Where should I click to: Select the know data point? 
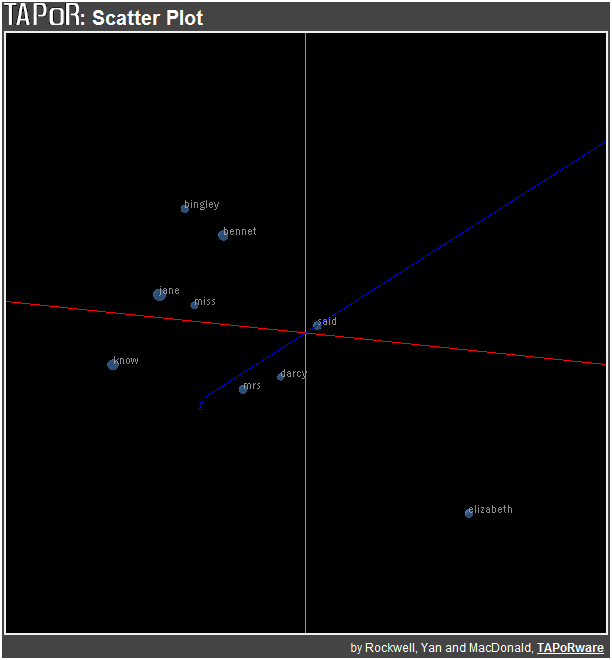pyautogui.click(x=113, y=365)
